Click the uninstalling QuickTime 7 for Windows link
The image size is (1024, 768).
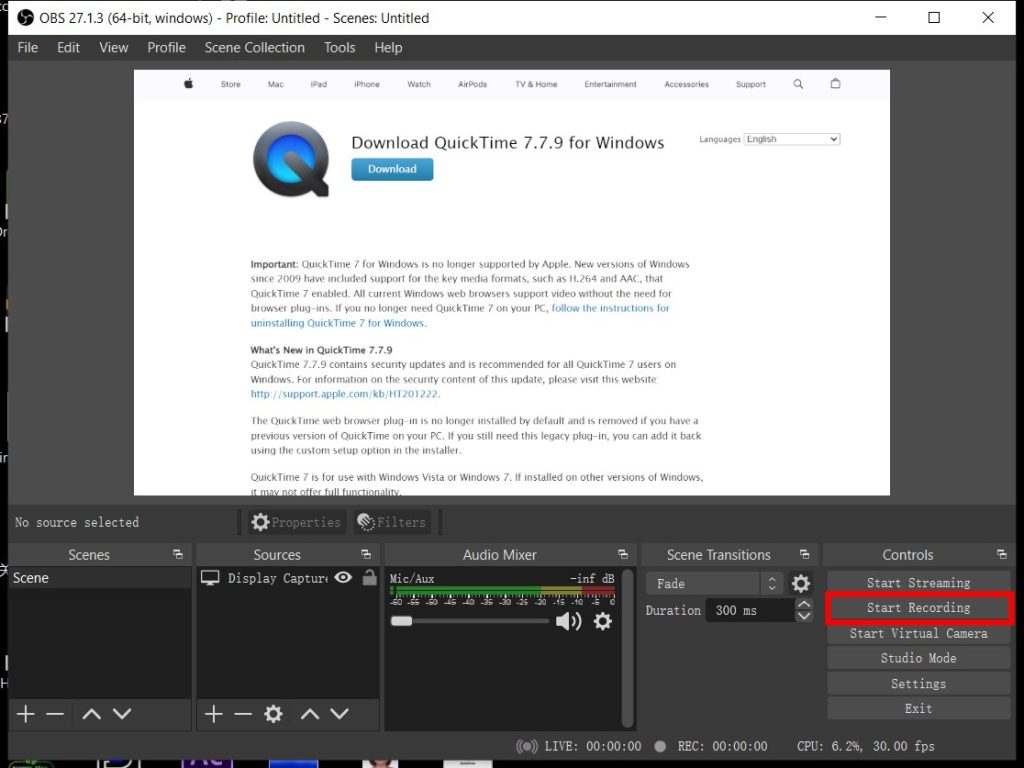pos(338,323)
